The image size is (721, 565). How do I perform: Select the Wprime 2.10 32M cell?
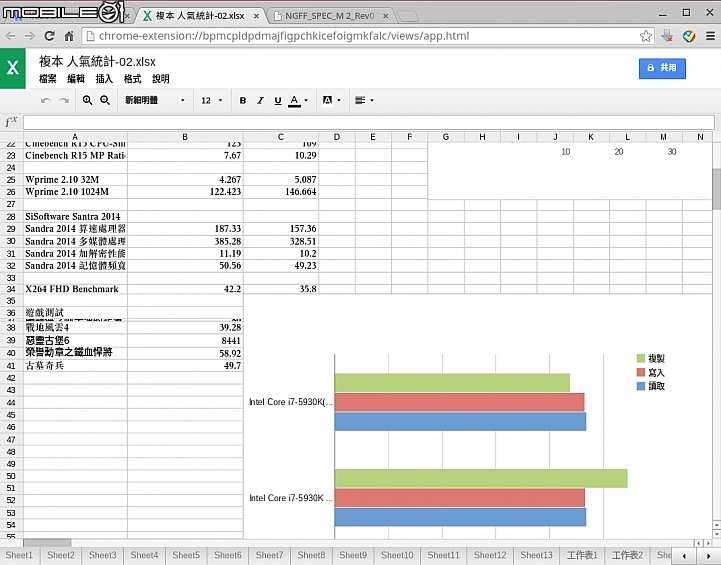coord(75,180)
